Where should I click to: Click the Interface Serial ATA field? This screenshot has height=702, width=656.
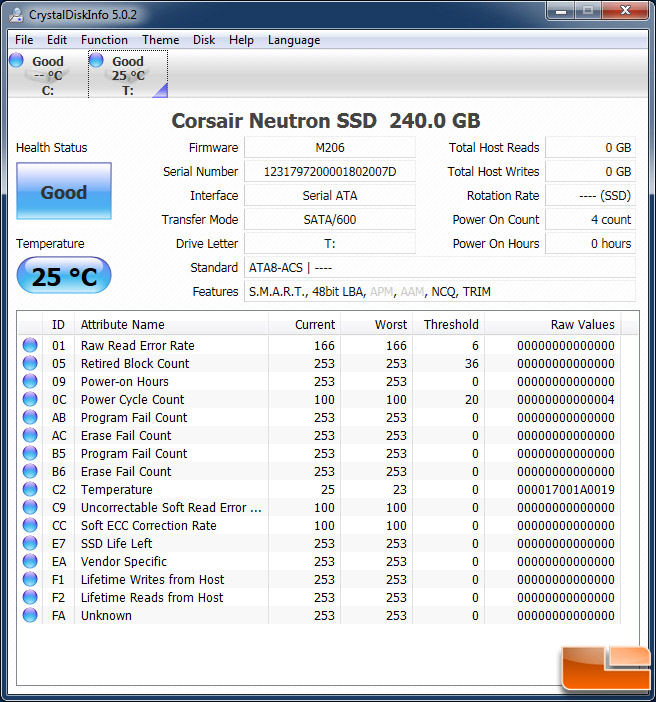click(x=330, y=196)
